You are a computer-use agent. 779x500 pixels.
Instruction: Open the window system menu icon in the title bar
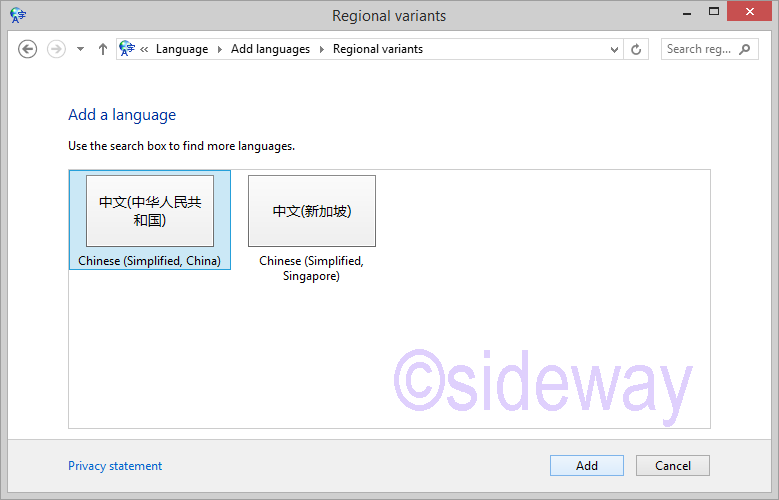click(17, 15)
